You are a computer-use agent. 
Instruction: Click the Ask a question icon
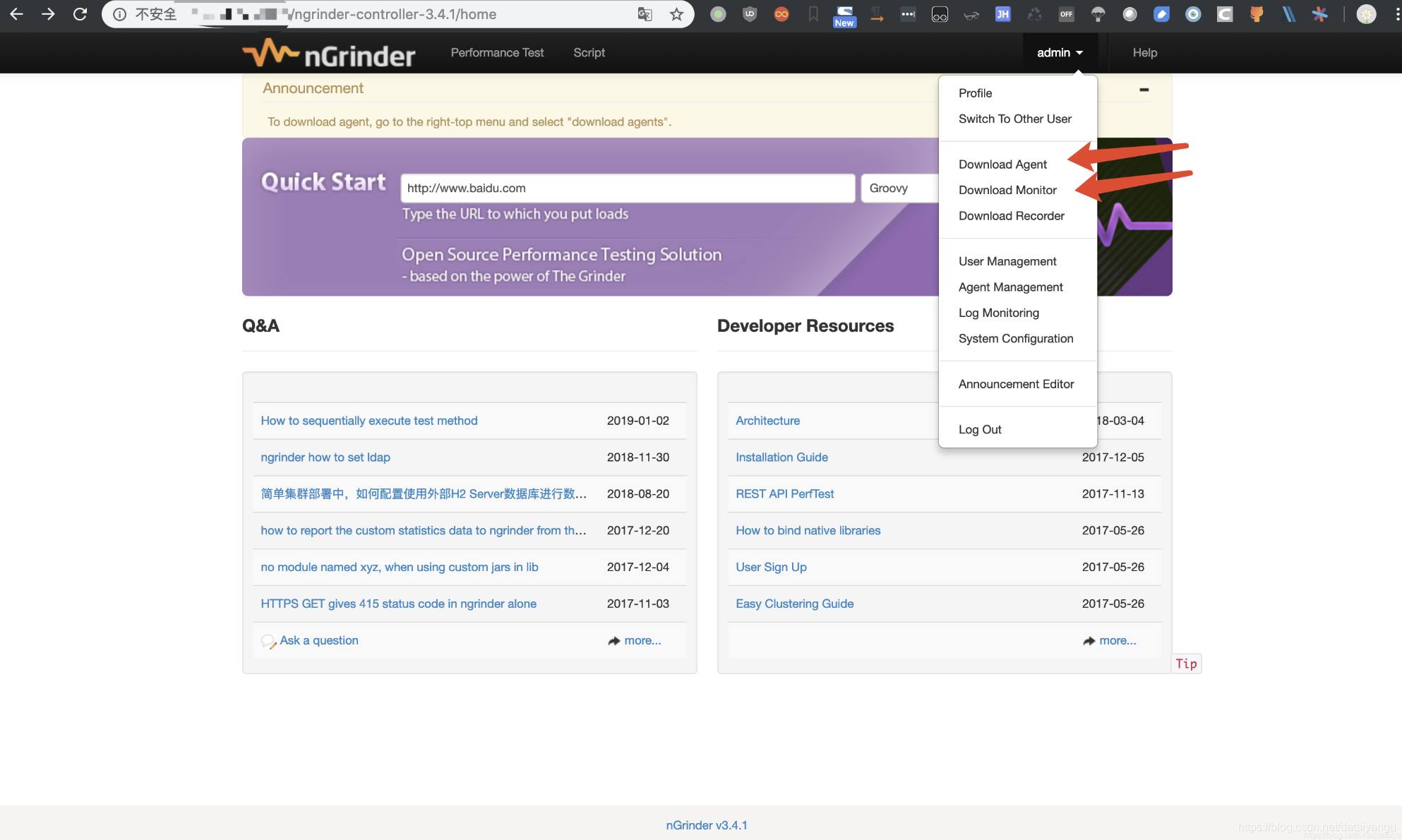click(268, 641)
